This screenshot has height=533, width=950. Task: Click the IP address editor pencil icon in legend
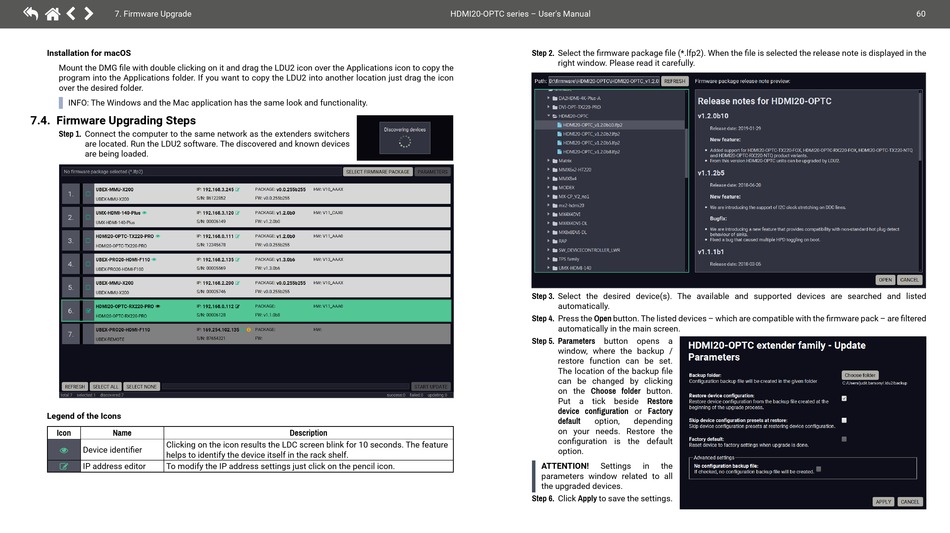click(64, 466)
